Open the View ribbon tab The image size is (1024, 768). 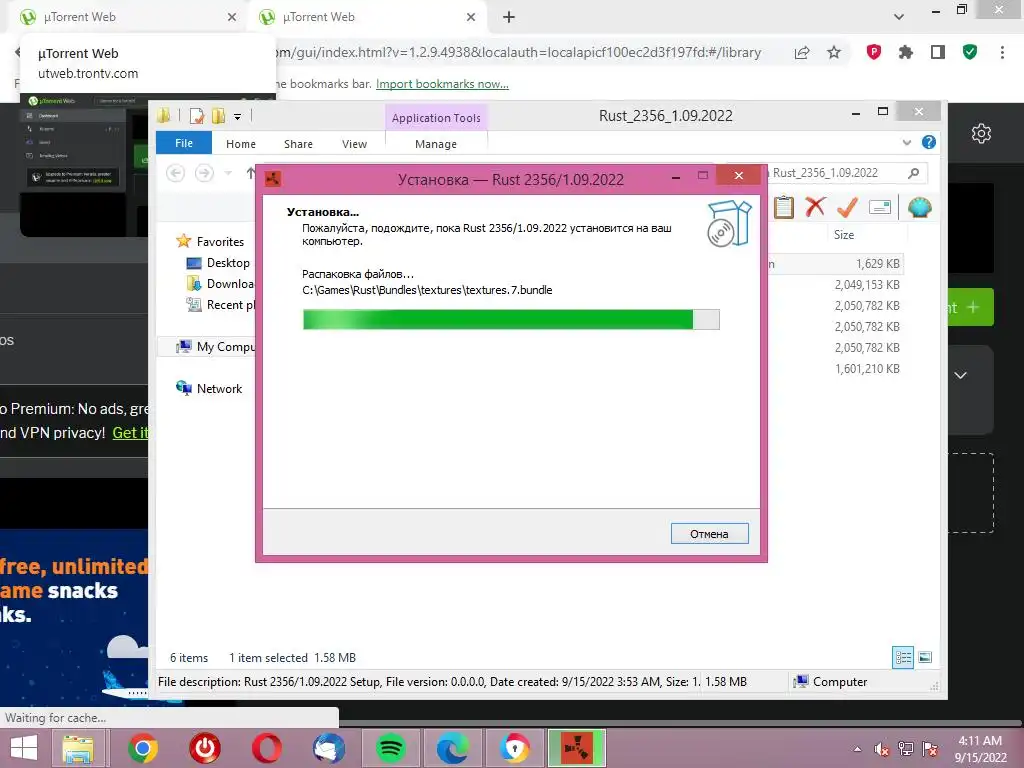[x=354, y=144]
